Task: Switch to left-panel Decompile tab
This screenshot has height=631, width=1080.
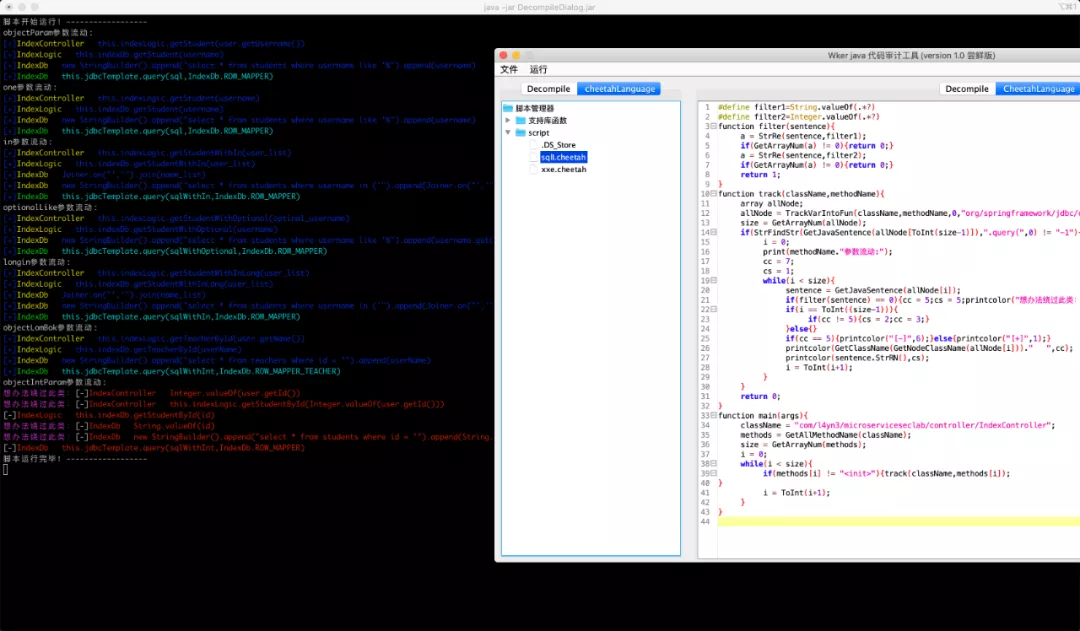Action: (548, 89)
